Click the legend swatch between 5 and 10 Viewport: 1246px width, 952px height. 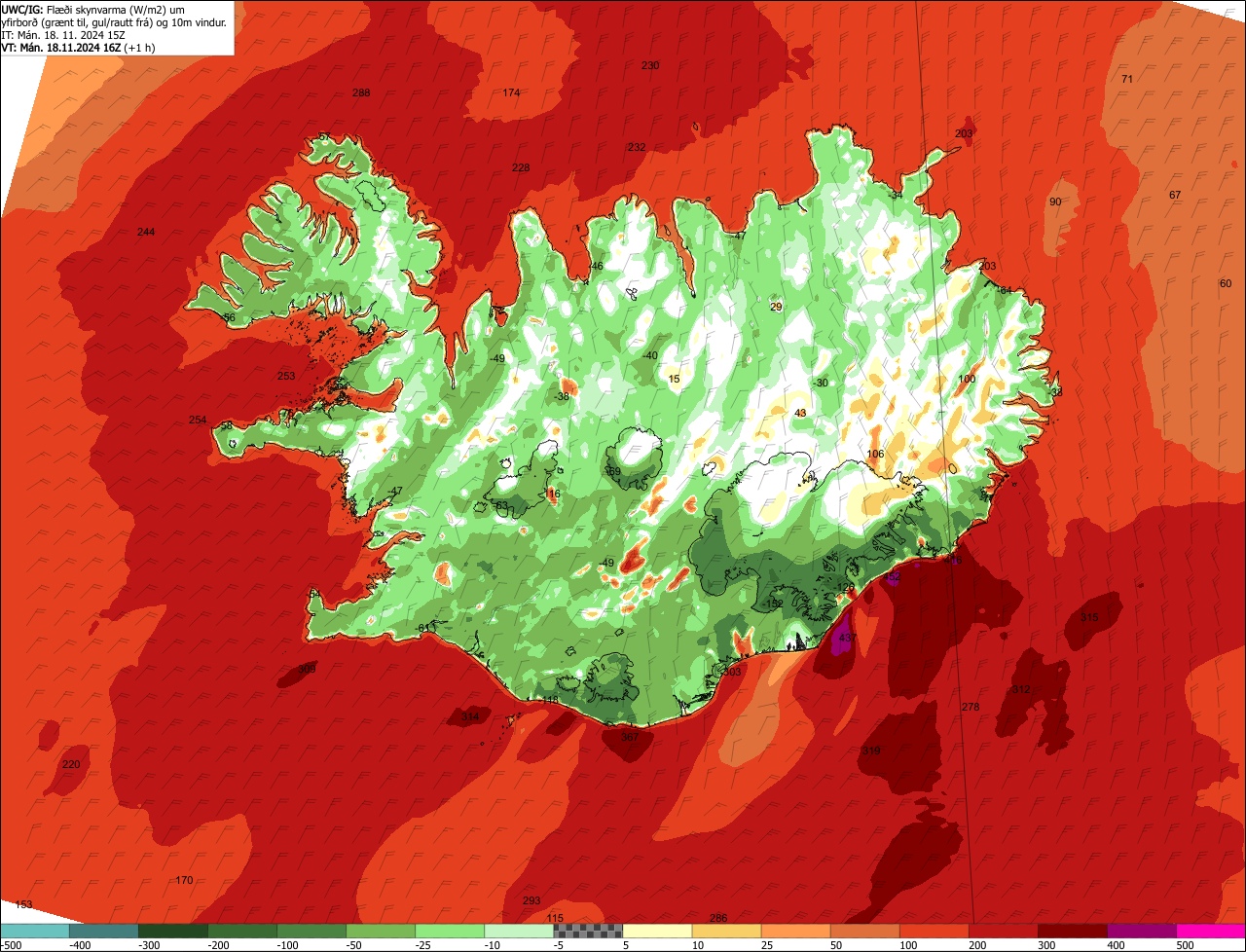tap(657, 930)
